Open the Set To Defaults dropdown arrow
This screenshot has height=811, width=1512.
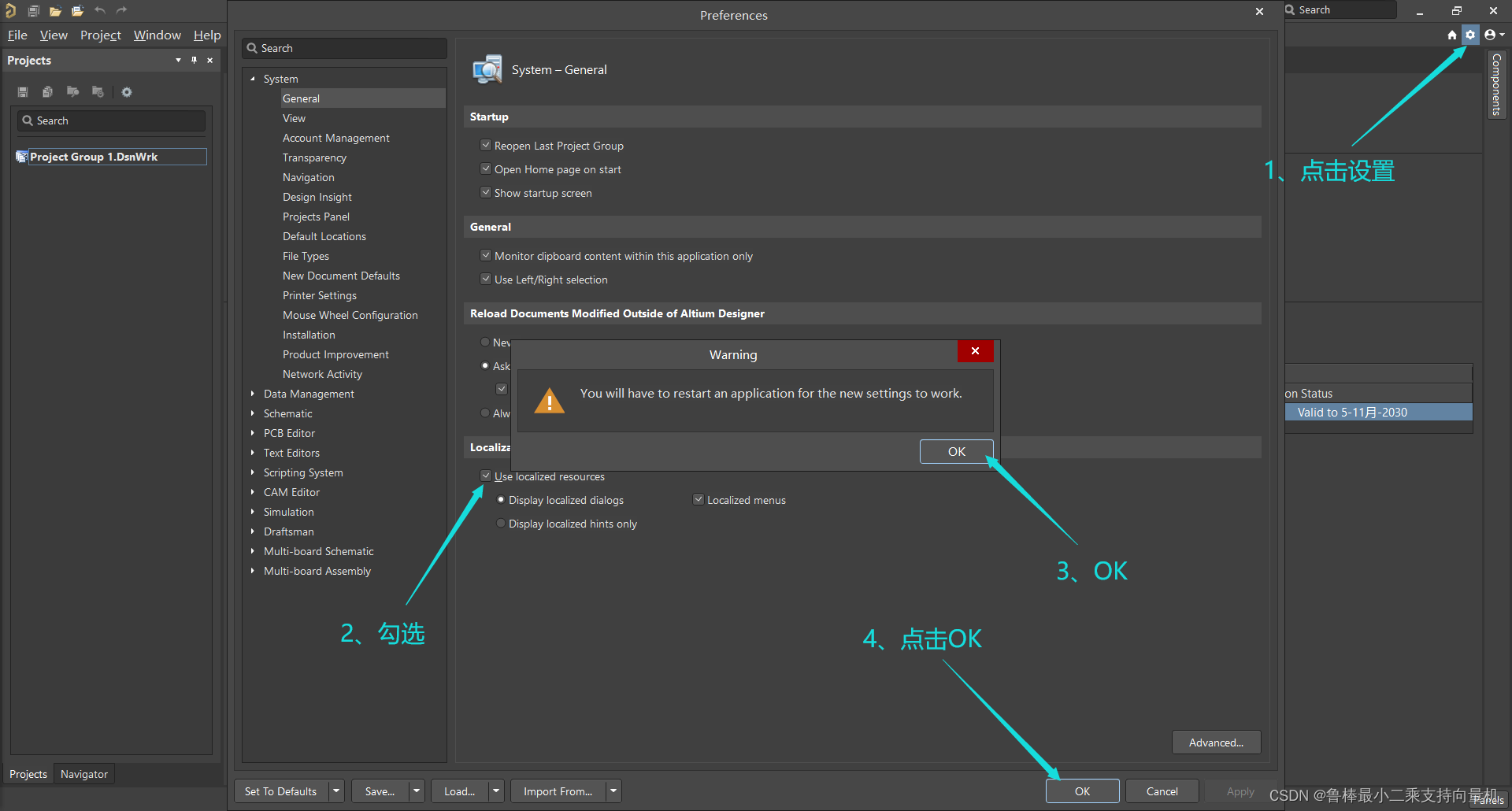pyautogui.click(x=336, y=791)
